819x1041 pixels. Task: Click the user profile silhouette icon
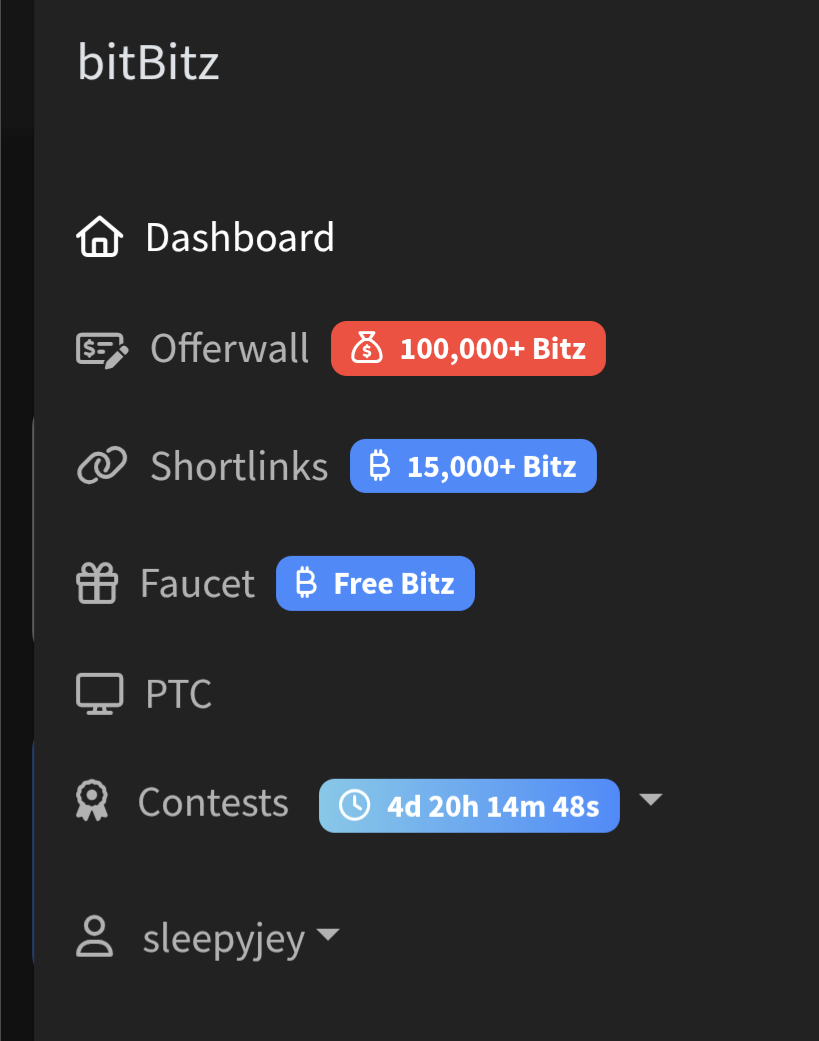pos(94,937)
